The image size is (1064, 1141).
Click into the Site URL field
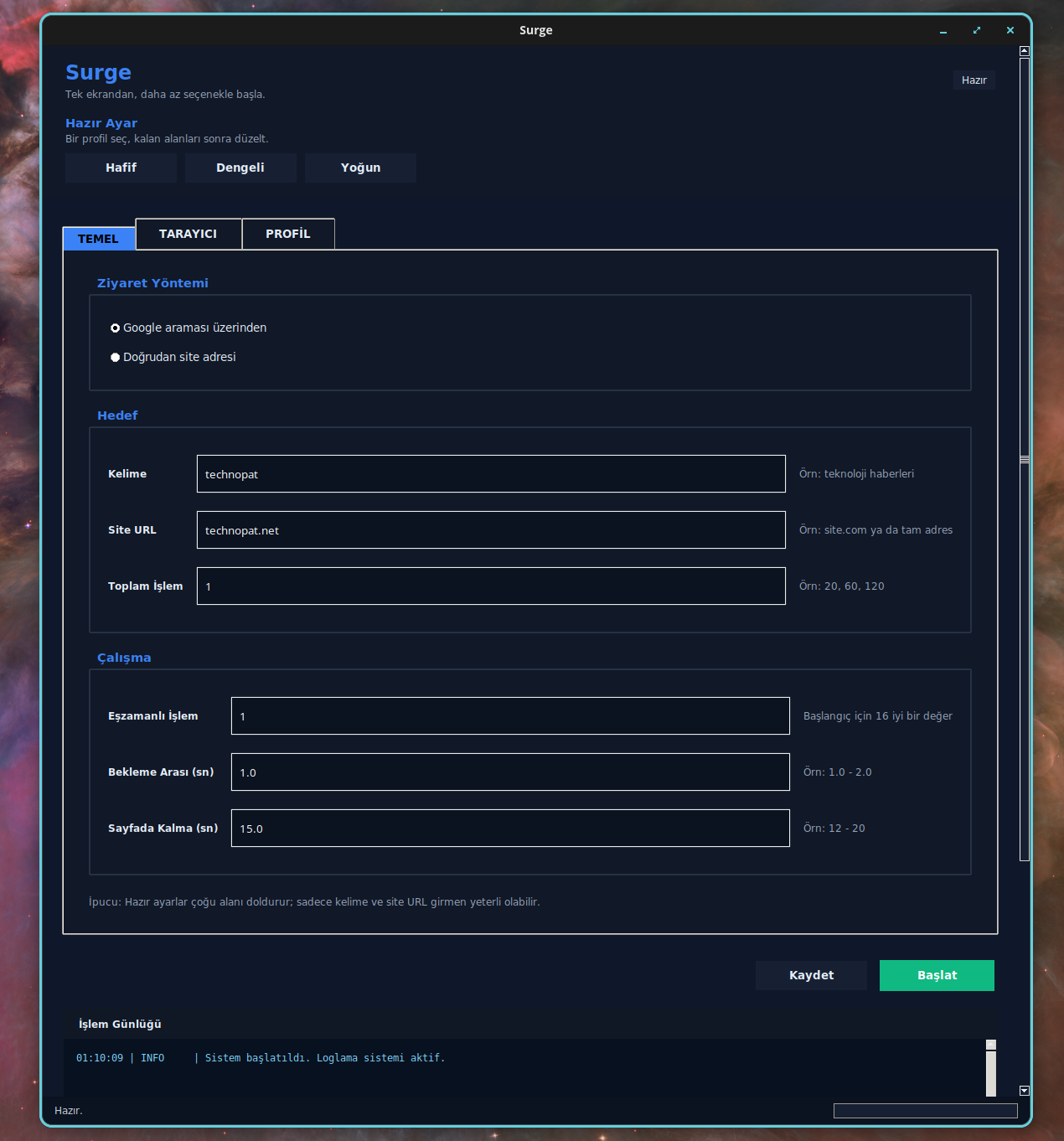(491, 530)
